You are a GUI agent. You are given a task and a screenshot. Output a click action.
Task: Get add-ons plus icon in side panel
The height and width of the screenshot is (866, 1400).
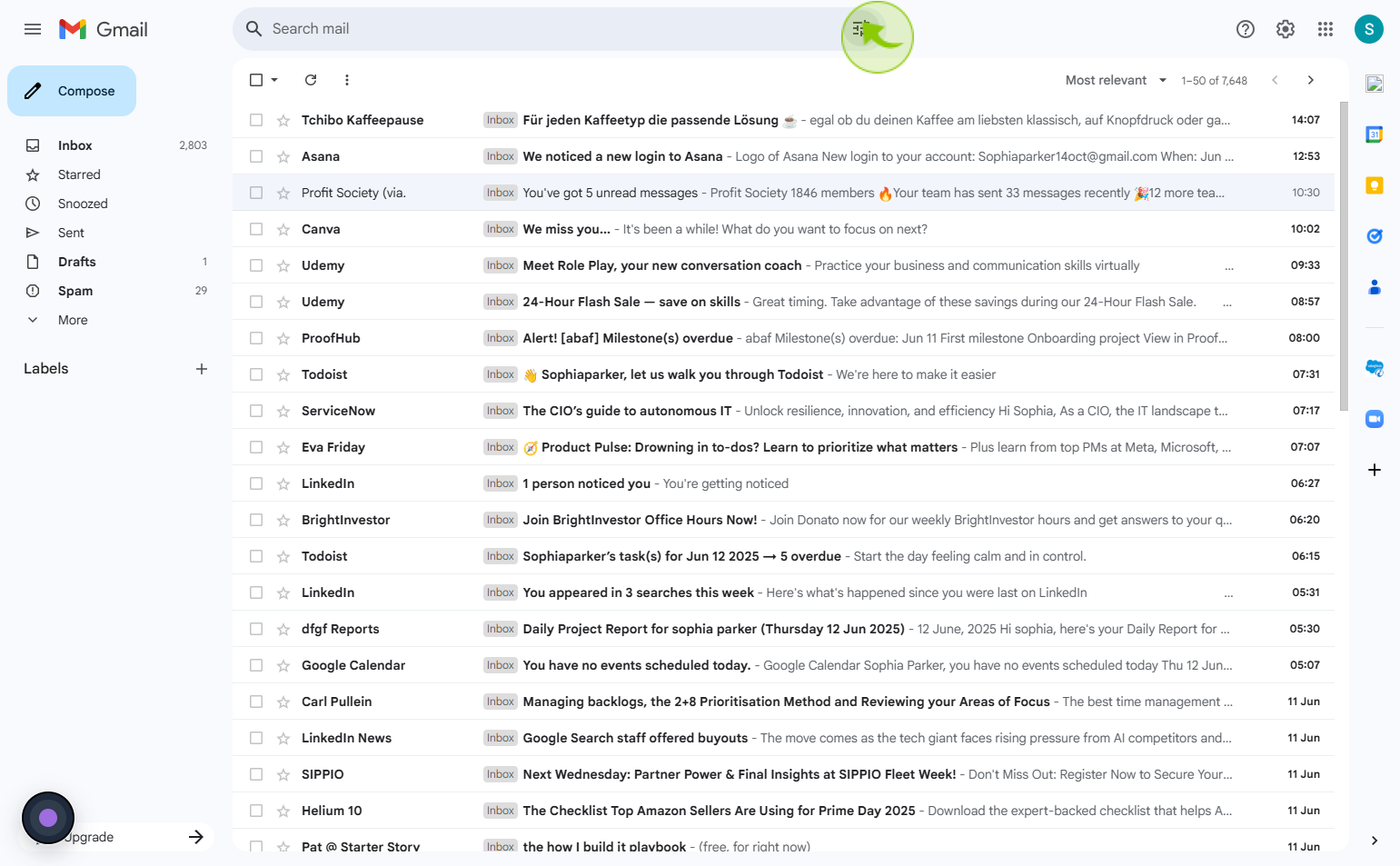coord(1375,470)
